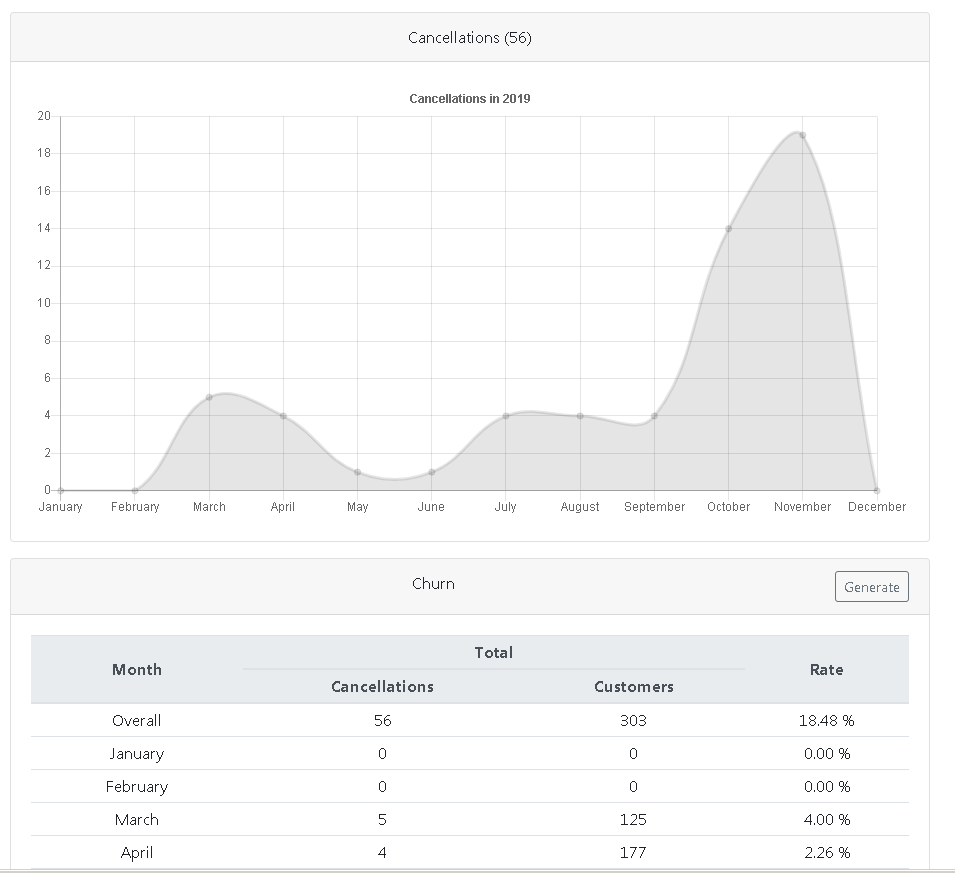Click the Customers column header

pyautogui.click(x=633, y=687)
